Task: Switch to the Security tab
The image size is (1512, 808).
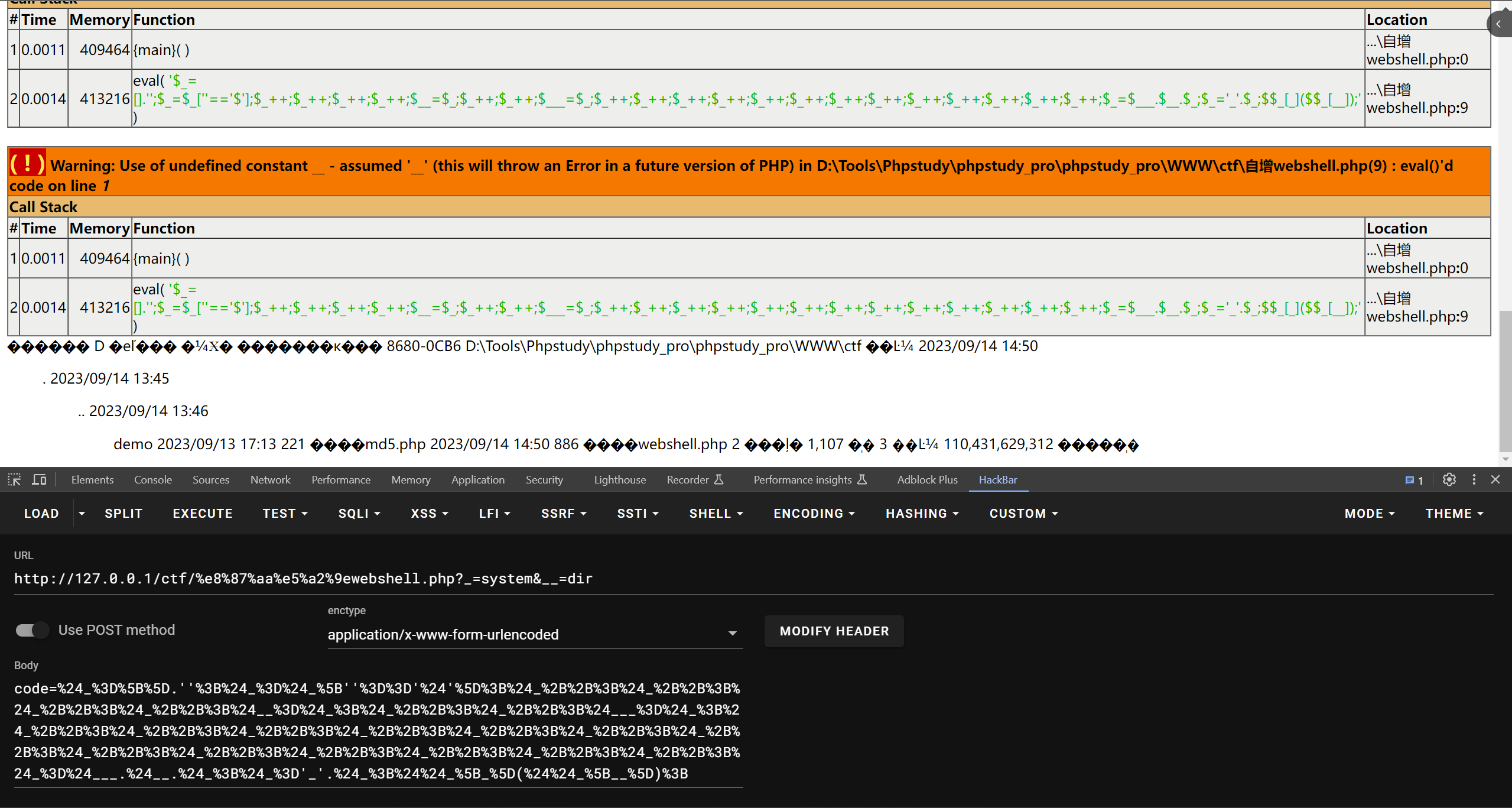Action: [544, 480]
